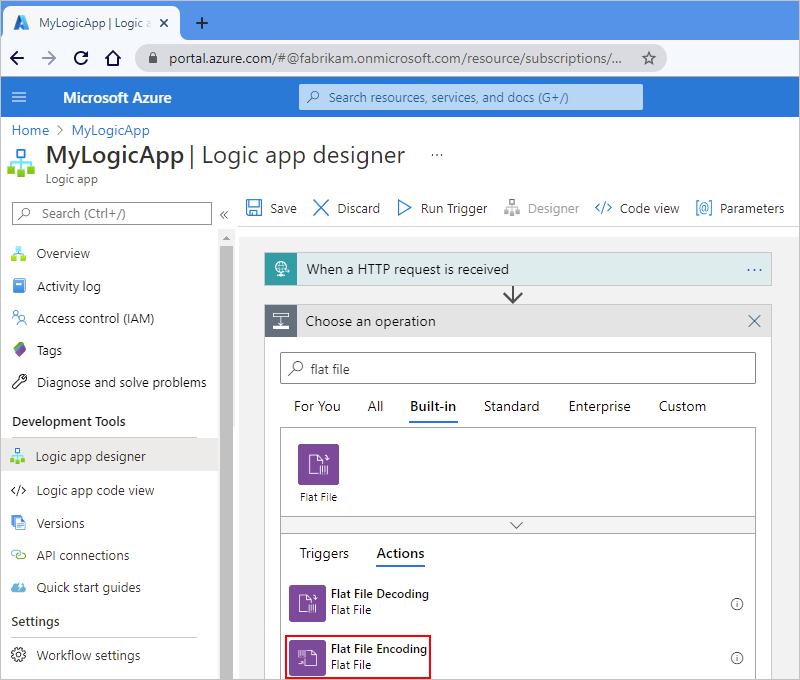Open Activity log in sidebar

(x=68, y=286)
